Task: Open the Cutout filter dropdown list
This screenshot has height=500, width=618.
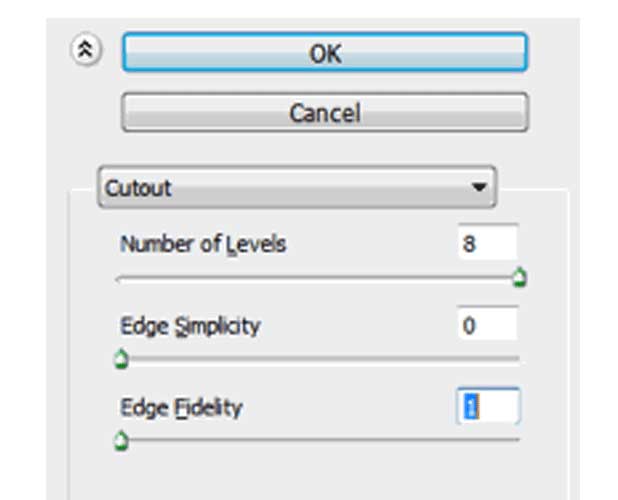Action: pyautogui.click(x=297, y=187)
